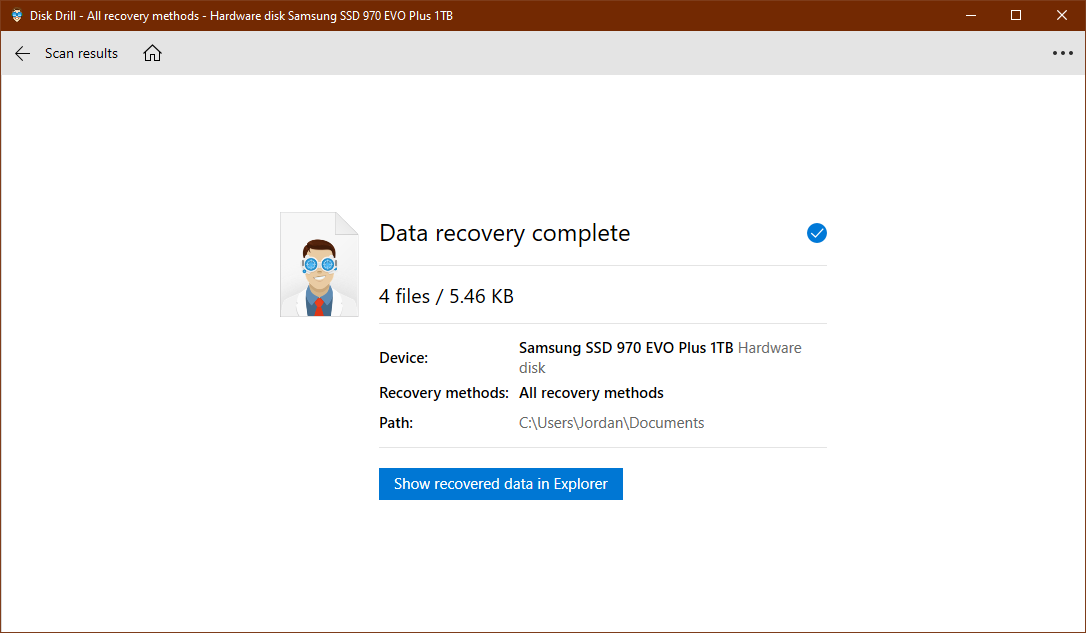Screen dimensions: 1086x633
Task: Click the Path: field label
Action: tap(396, 422)
